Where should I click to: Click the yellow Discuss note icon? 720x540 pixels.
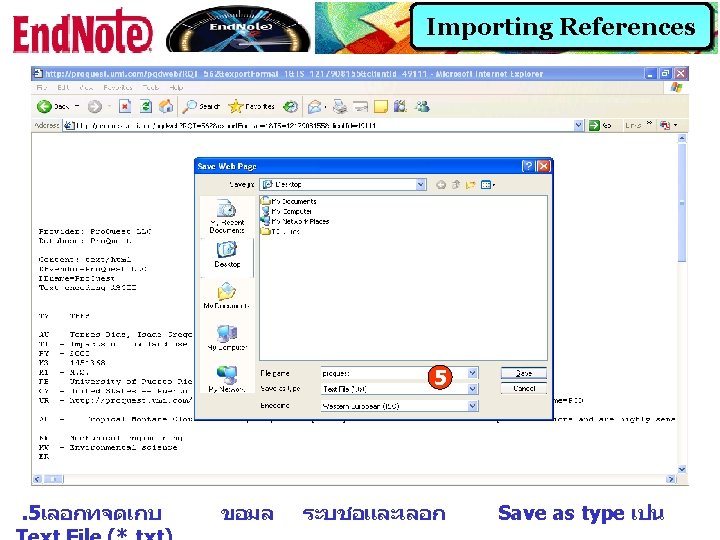381,107
